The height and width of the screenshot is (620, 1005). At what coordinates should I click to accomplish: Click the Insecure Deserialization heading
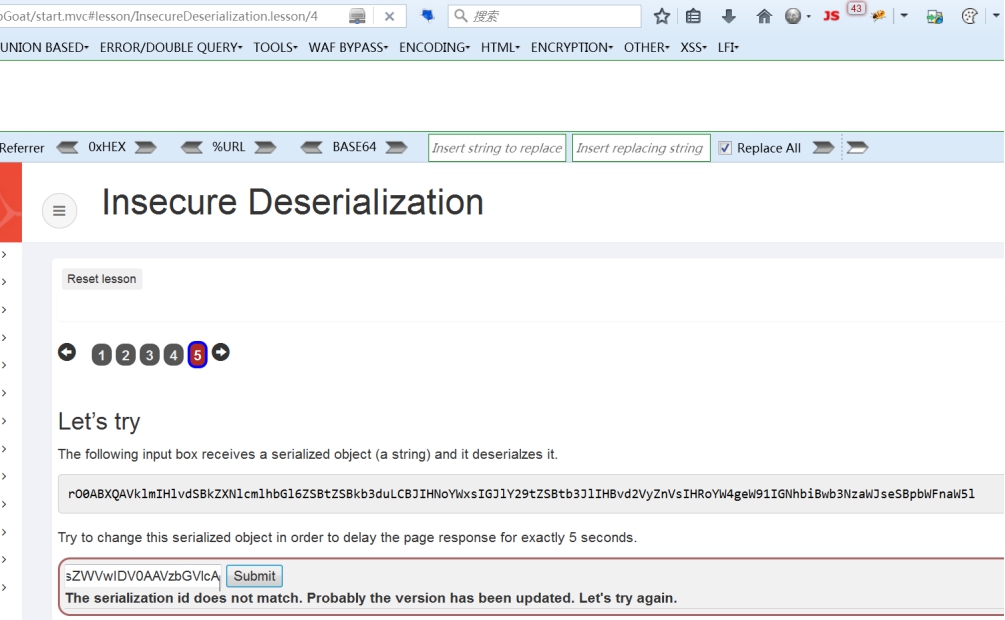coord(293,203)
